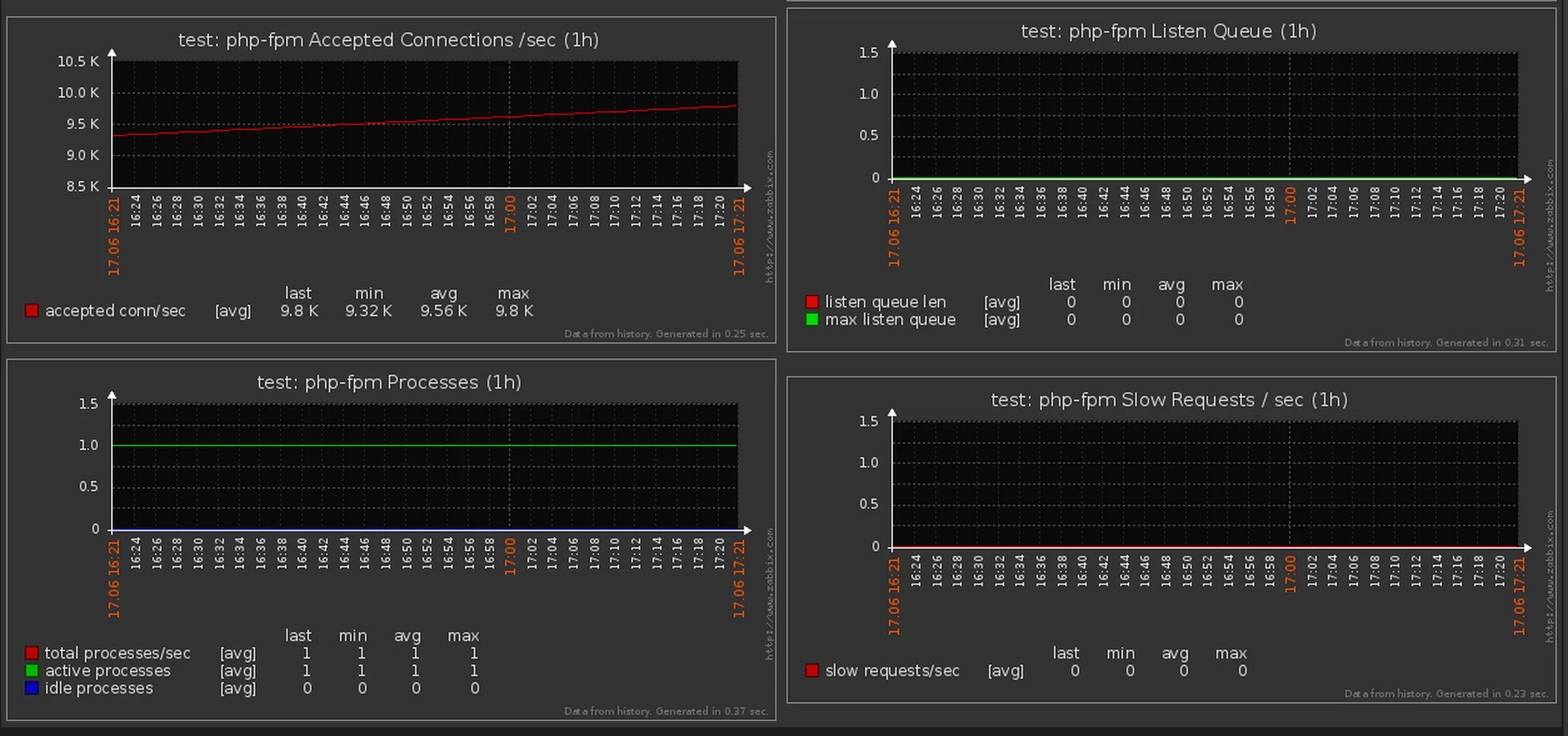
Task: Select the 'test: php-fpm Processes (1h)' title
Action: pos(389,382)
